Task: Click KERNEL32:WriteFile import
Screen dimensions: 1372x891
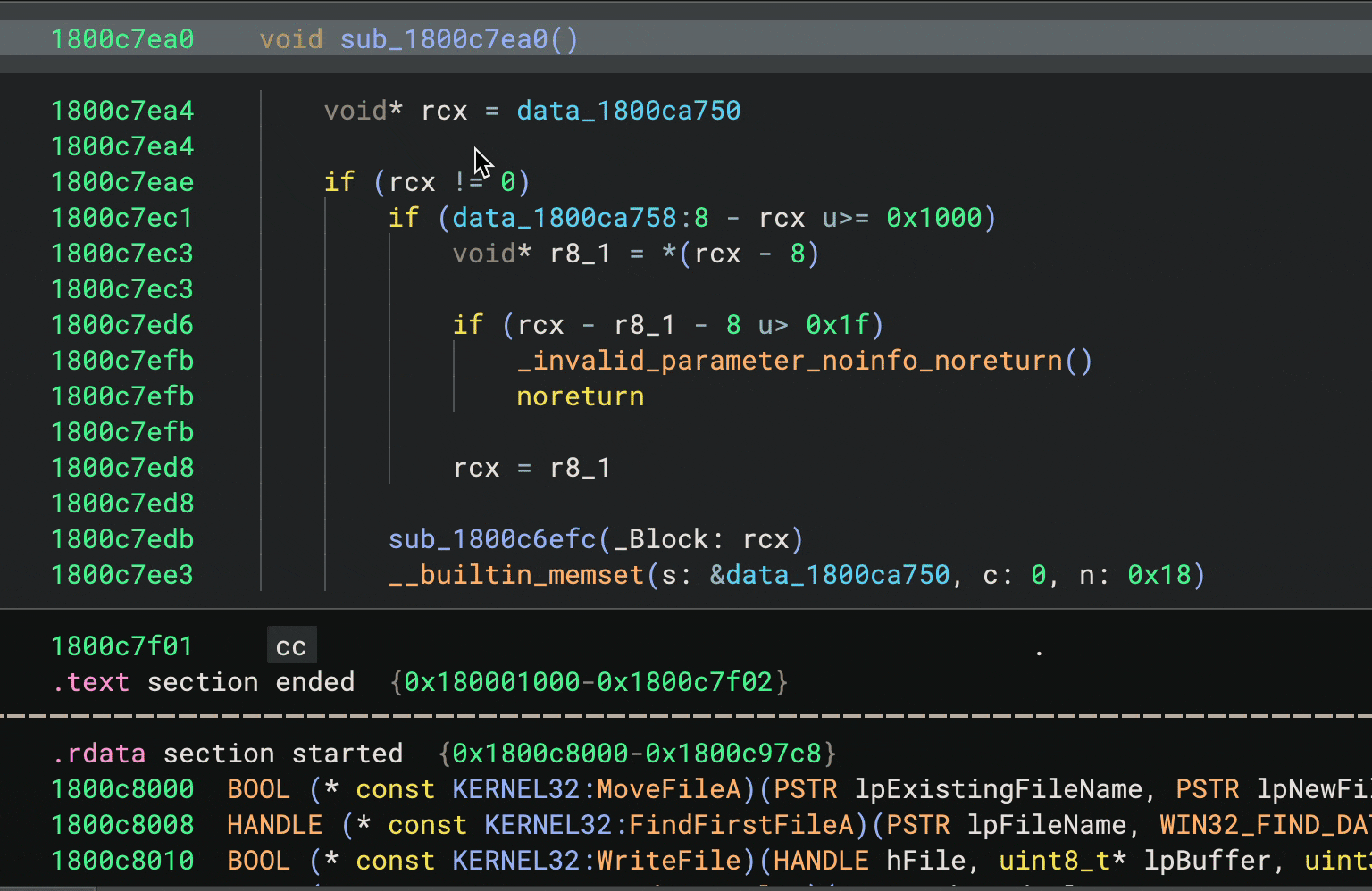Action: (597, 861)
